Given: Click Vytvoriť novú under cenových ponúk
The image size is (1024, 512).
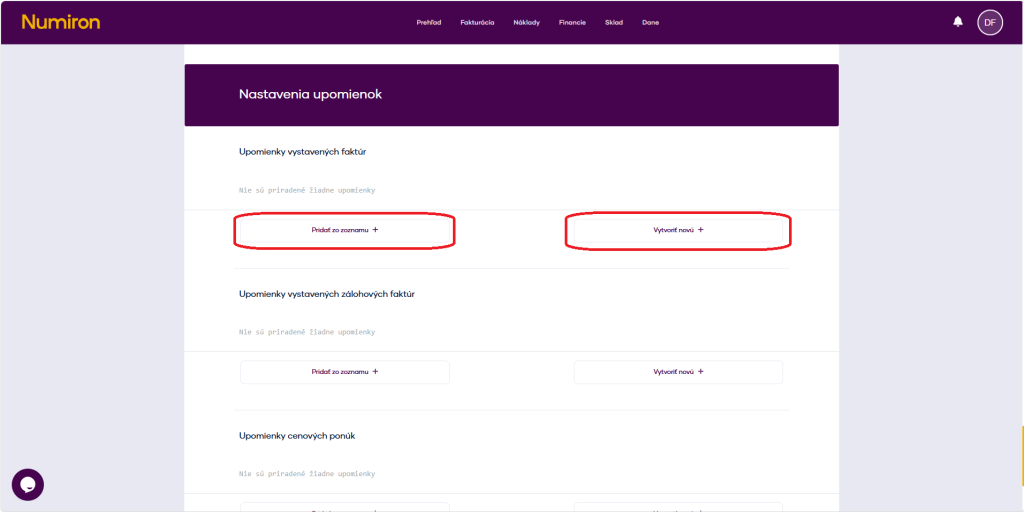Looking at the screenshot, I should pyautogui.click(x=678, y=507).
